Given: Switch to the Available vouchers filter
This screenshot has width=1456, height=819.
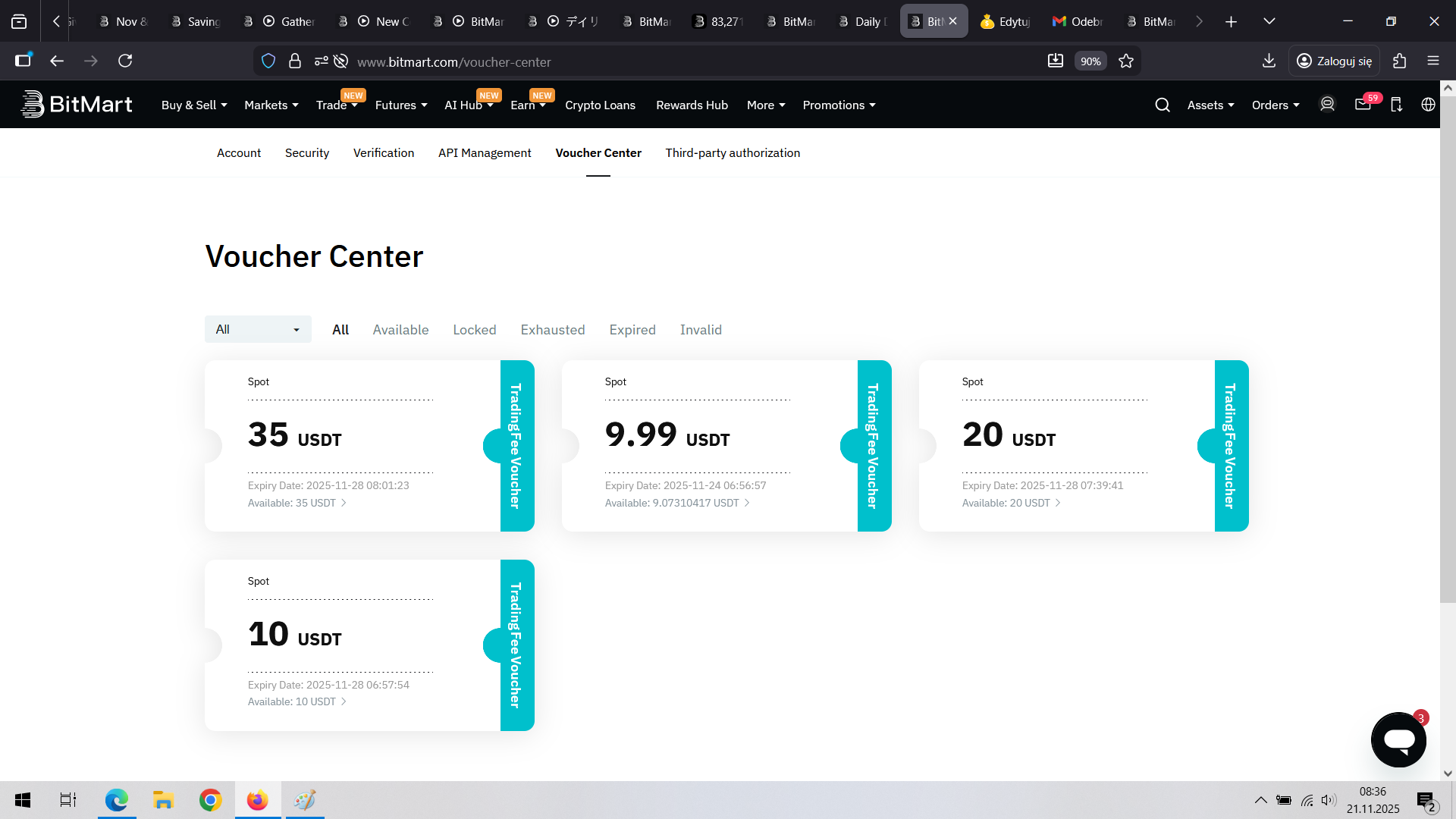Looking at the screenshot, I should 400,330.
